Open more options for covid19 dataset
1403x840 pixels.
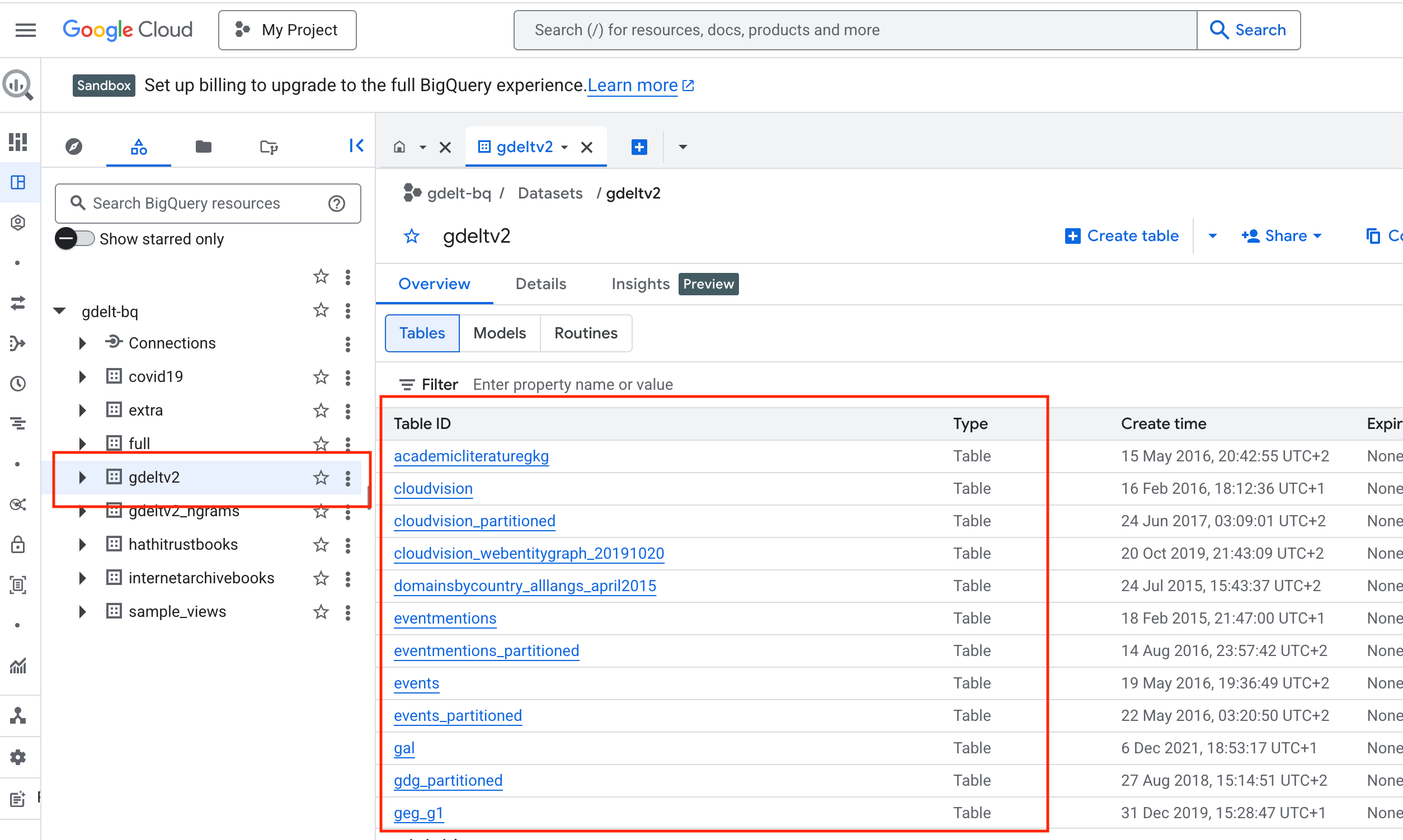point(347,377)
